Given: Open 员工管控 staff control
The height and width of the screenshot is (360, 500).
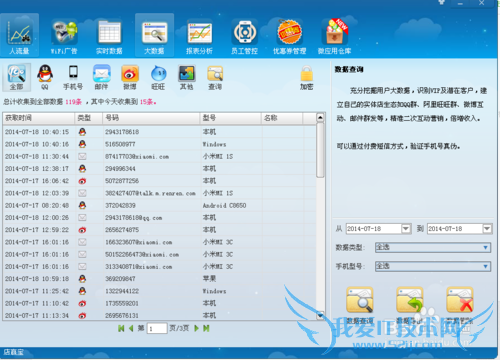Looking at the screenshot, I should click(x=244, y=36).
